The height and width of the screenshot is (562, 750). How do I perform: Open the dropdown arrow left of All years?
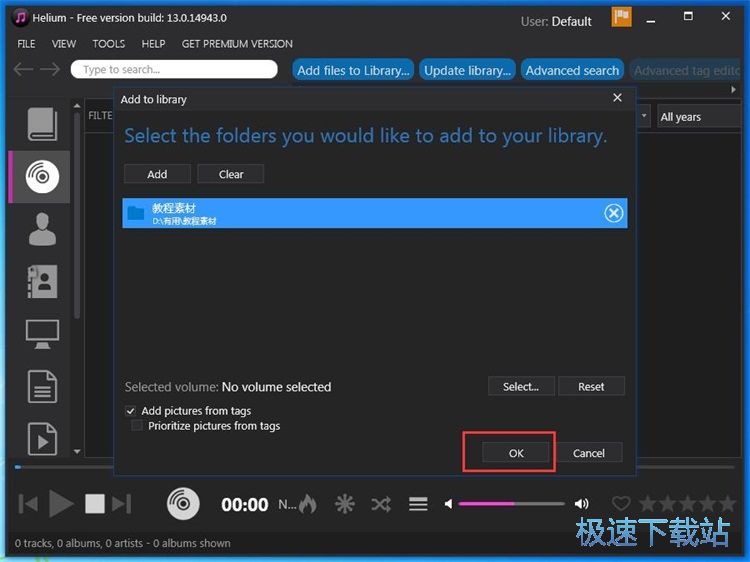(644, 116)
